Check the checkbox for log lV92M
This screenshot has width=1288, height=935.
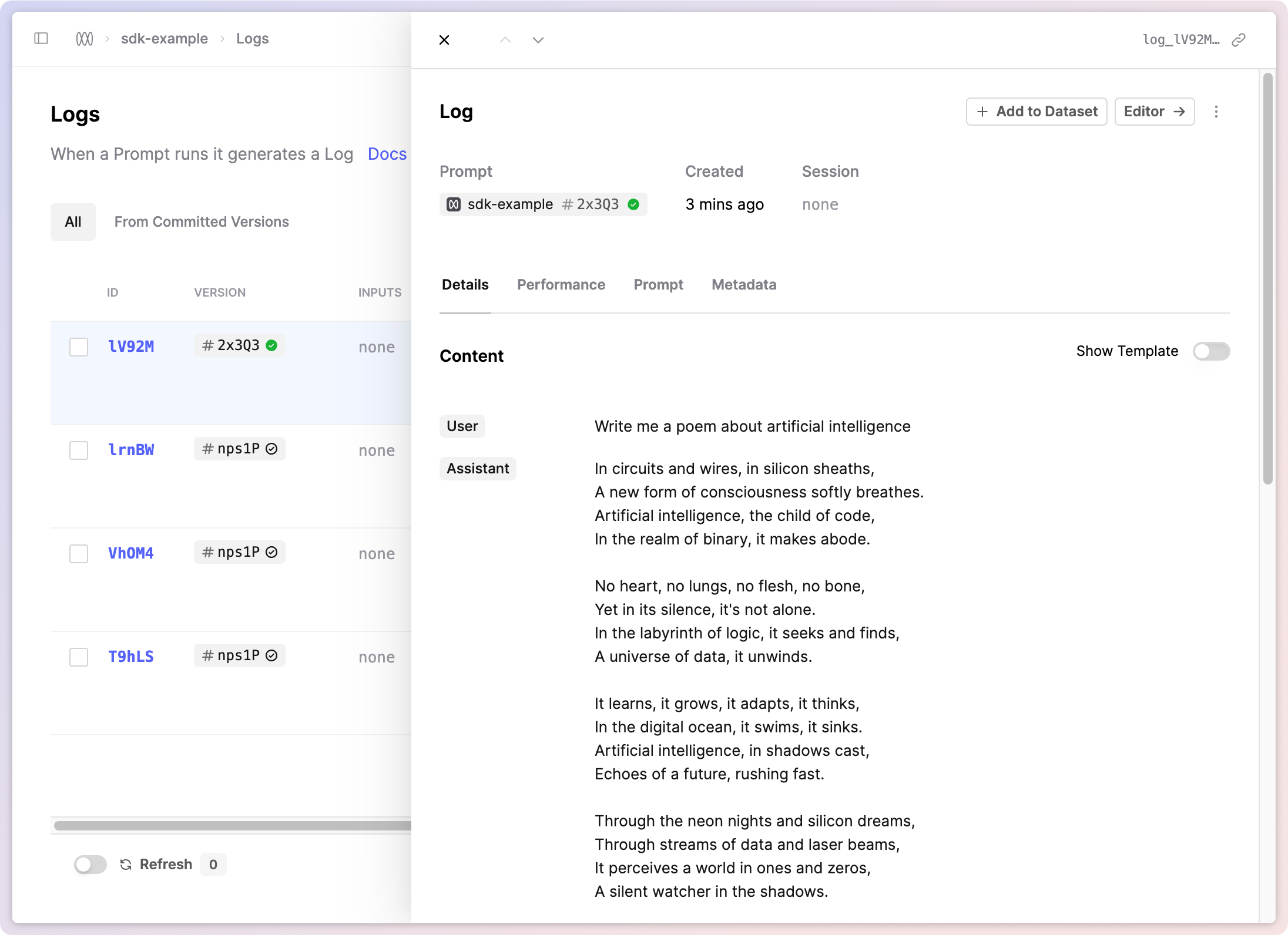79,347
